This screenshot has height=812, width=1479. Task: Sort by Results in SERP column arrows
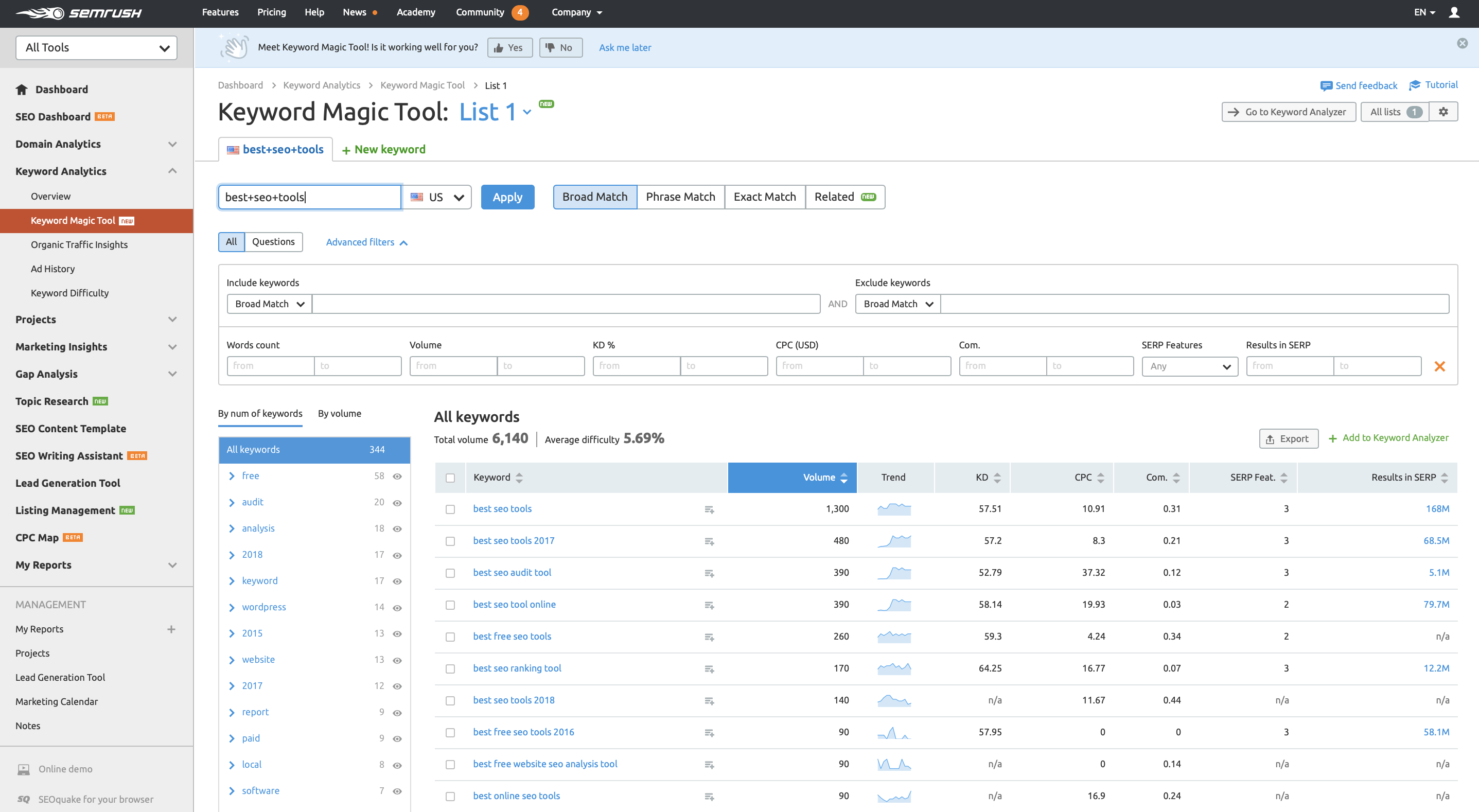pyautogui.click(x=1445, y=478)
